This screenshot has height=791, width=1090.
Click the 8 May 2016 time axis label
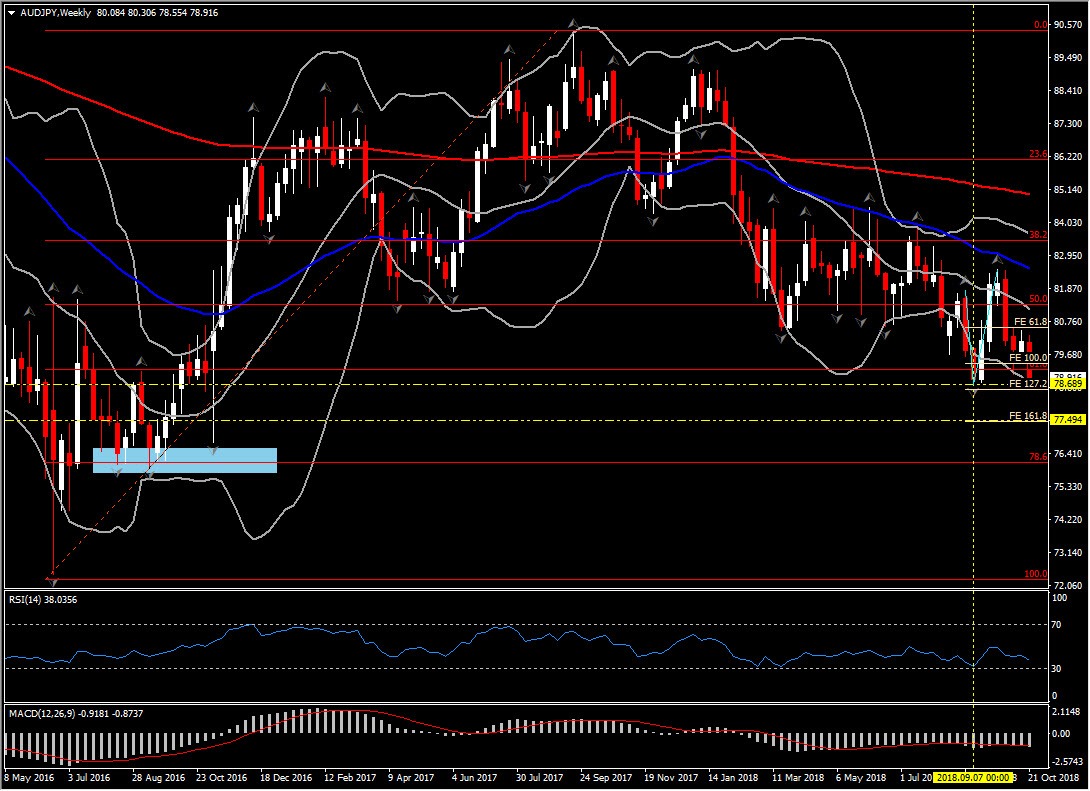(x=30, y=776)
